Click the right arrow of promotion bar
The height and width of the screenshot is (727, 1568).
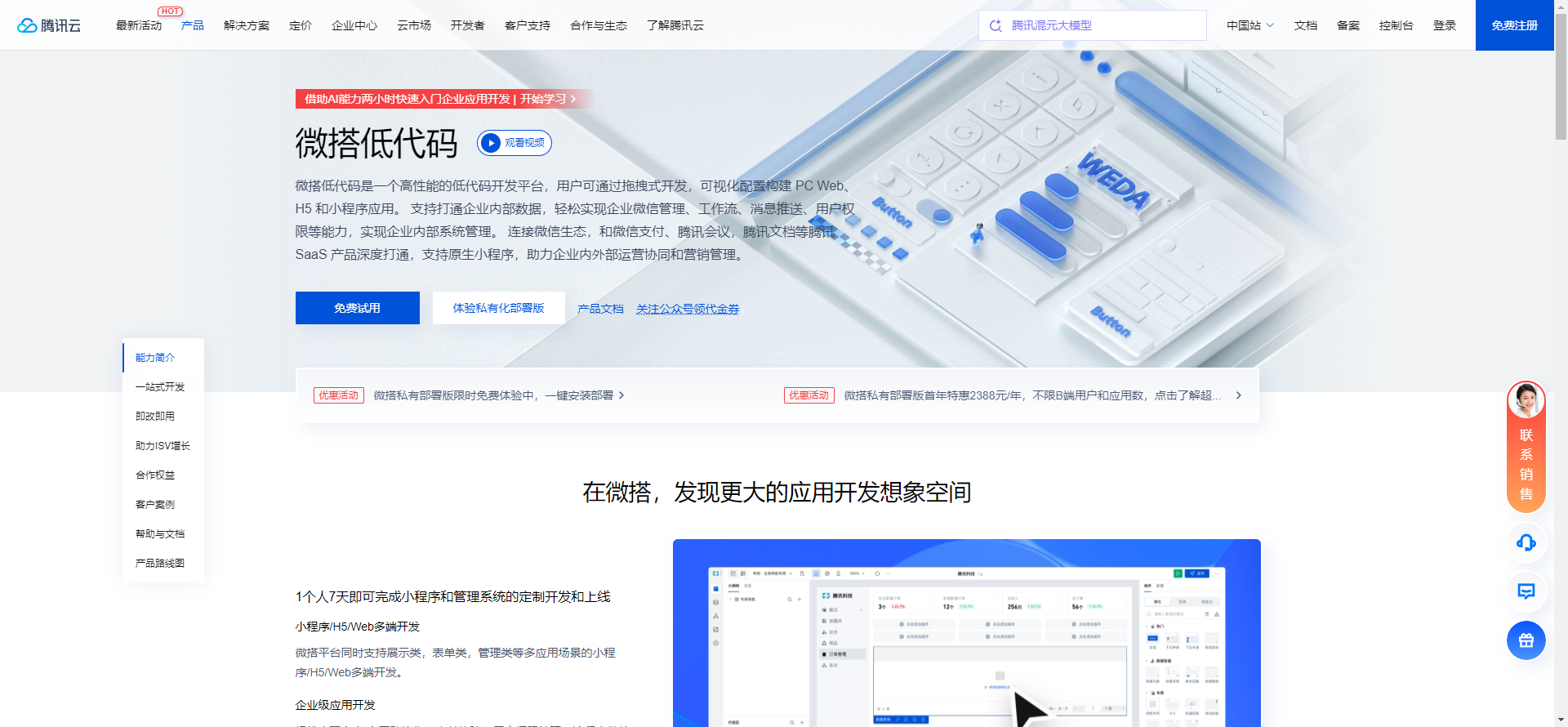click(1239, 395)
